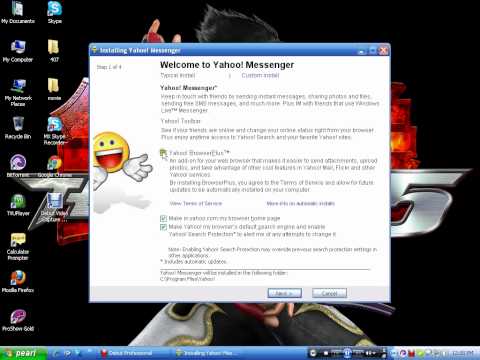Toggle 'Make yahoo.com my browser home page' checkbox

[x=163, y=218]
